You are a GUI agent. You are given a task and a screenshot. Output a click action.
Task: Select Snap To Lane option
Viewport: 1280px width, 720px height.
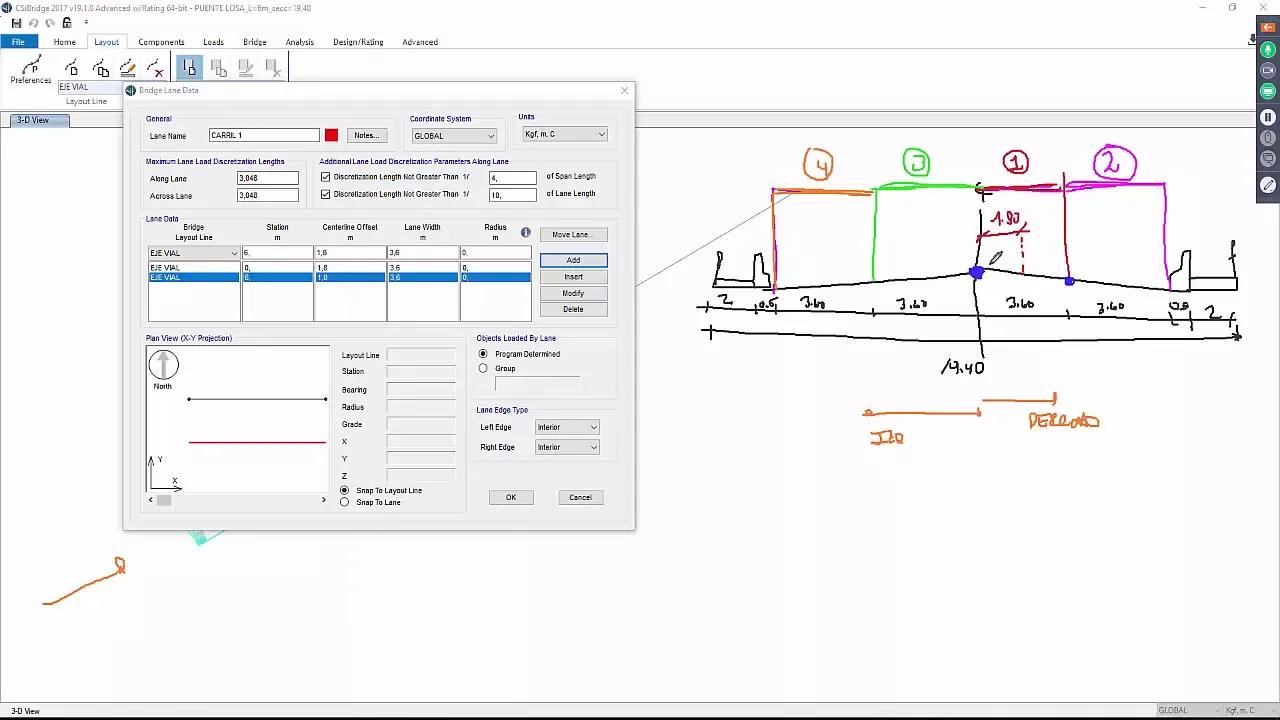[x=345, y=502]
